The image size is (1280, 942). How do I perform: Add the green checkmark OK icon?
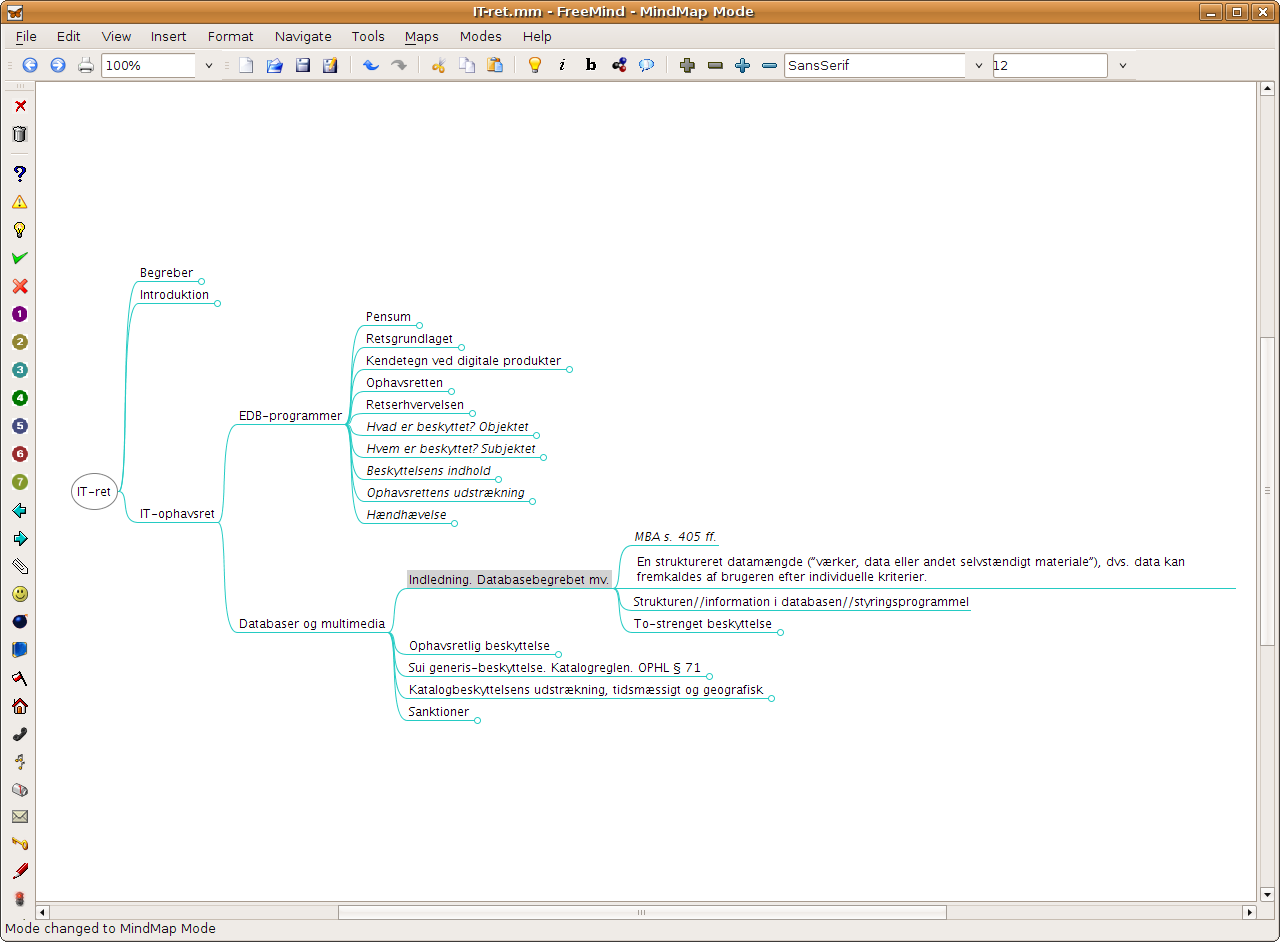click(x=19, y=258)
